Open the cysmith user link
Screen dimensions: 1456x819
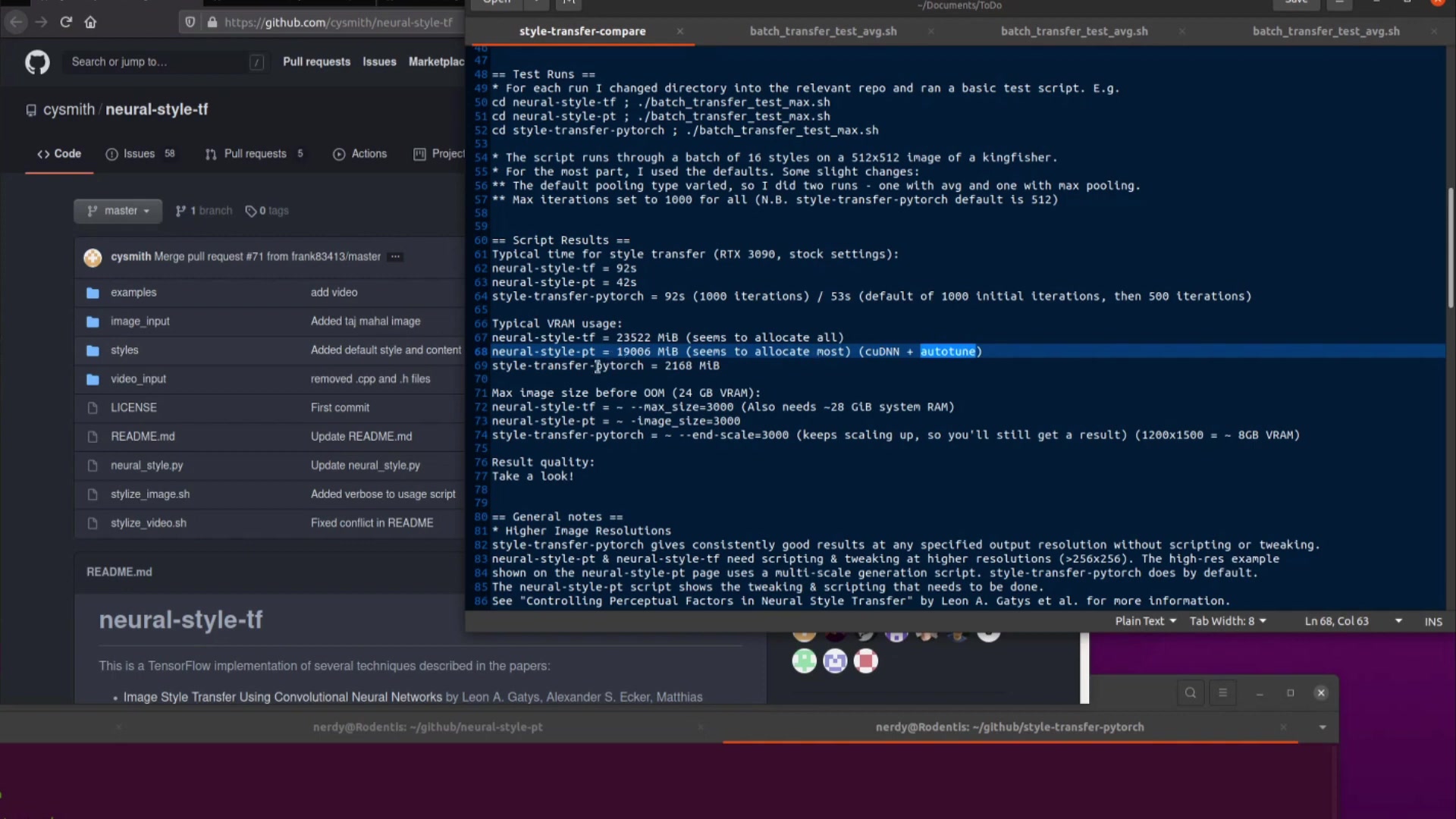coord(69,110)
